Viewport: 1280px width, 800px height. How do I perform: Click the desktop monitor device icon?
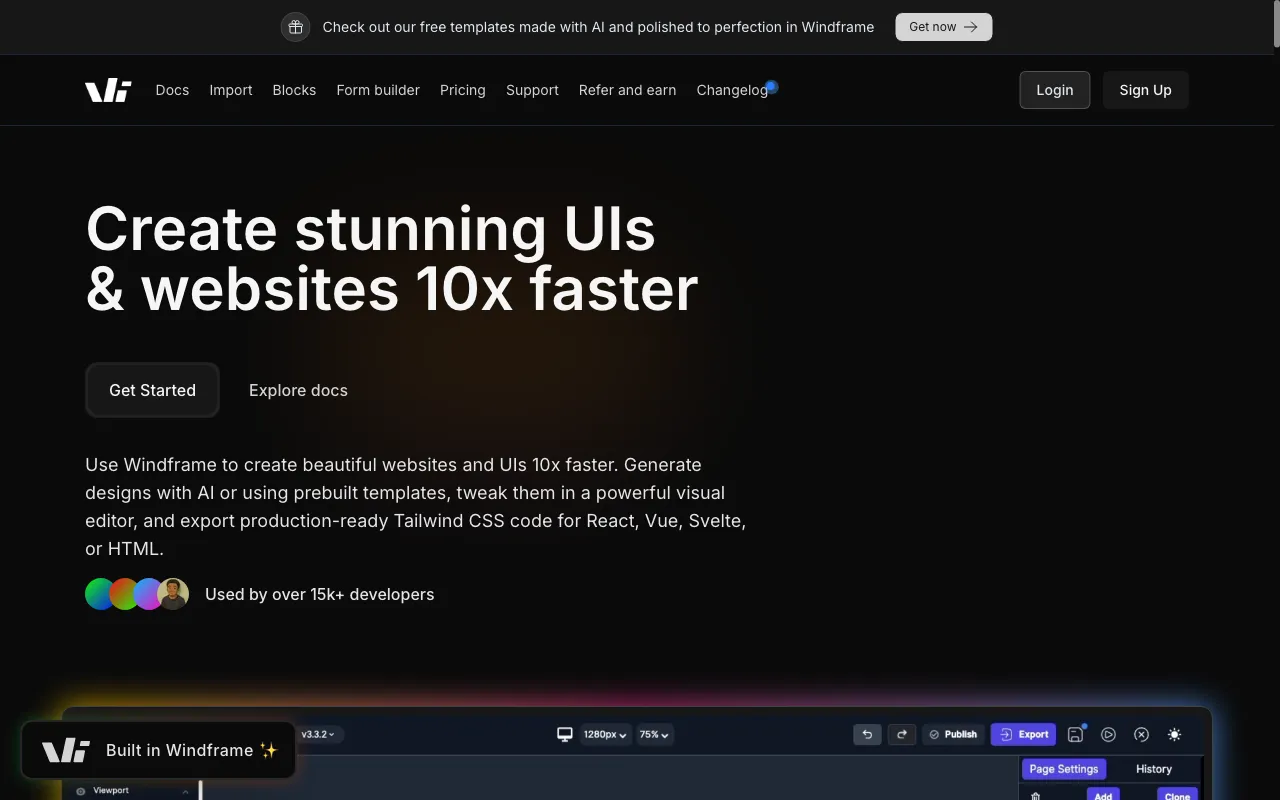click(565, 734)
